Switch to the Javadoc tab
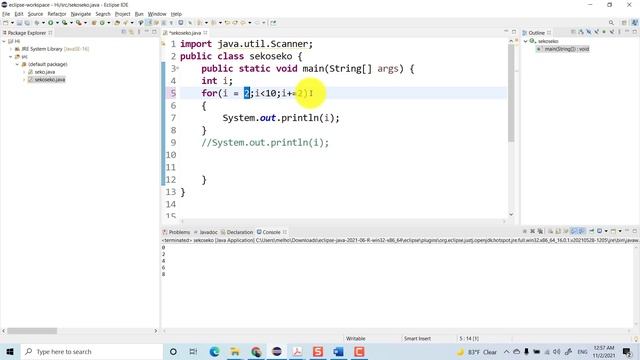Viewport: 640px width, 360px height. tap(206, 232)
